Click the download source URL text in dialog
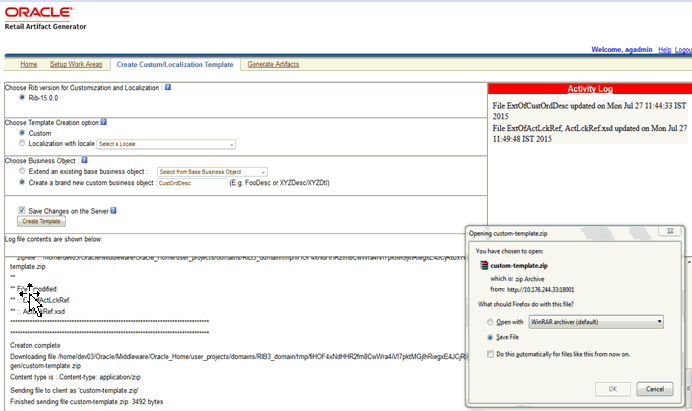 click(541, 290)
